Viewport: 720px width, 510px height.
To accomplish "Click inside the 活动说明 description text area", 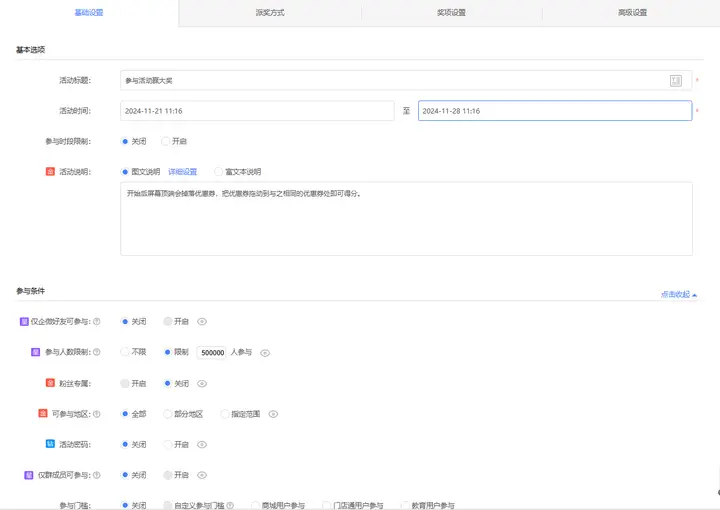I will click(406, 219).
